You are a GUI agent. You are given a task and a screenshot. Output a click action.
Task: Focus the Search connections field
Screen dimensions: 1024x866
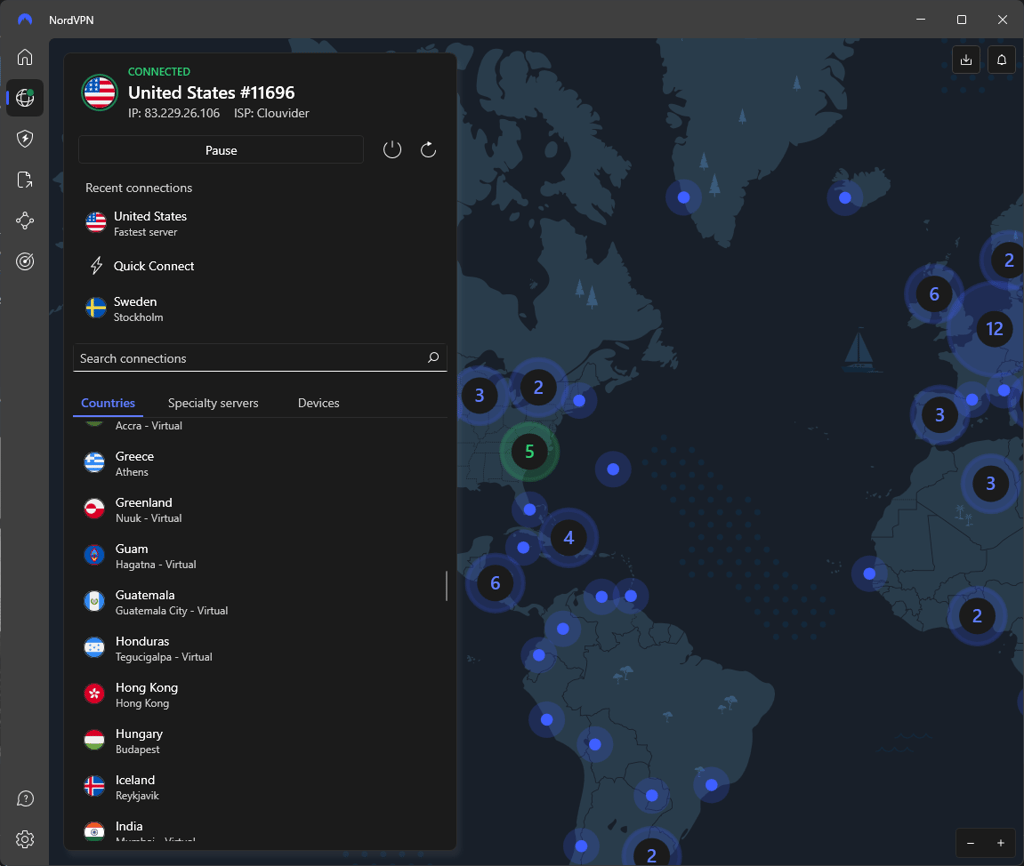click(260, 358)
